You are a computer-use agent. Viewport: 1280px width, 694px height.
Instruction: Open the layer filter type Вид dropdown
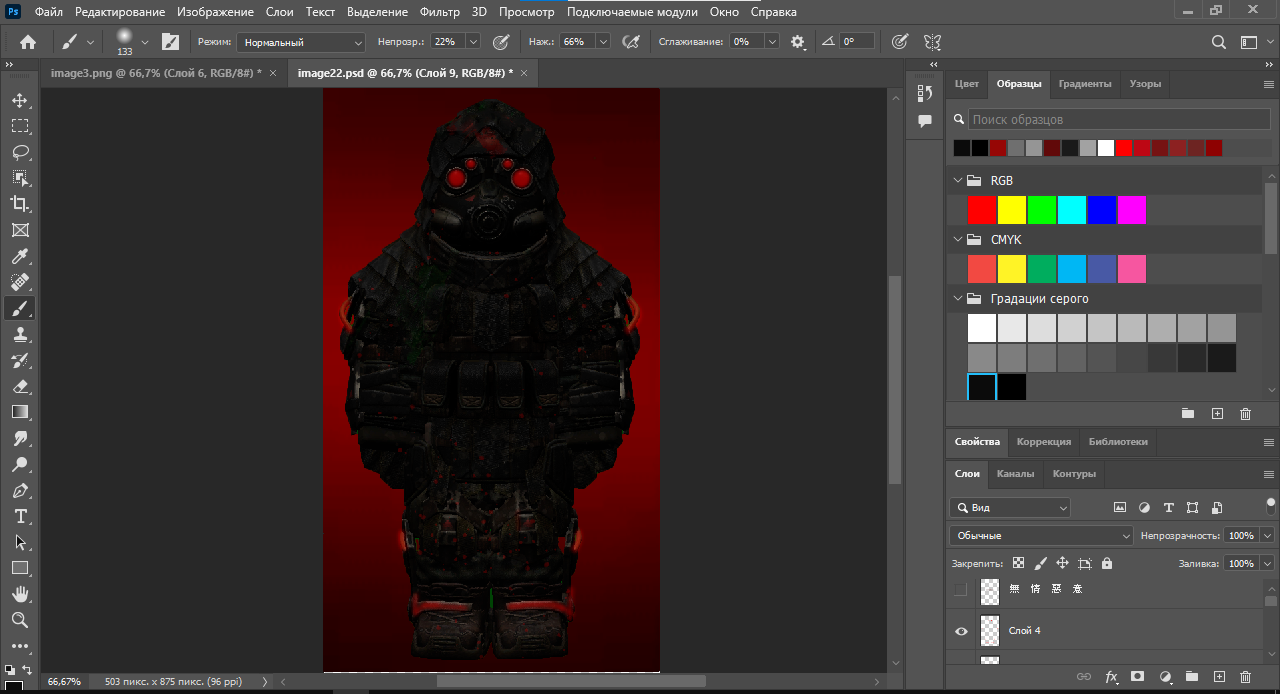coord(1009,508)
